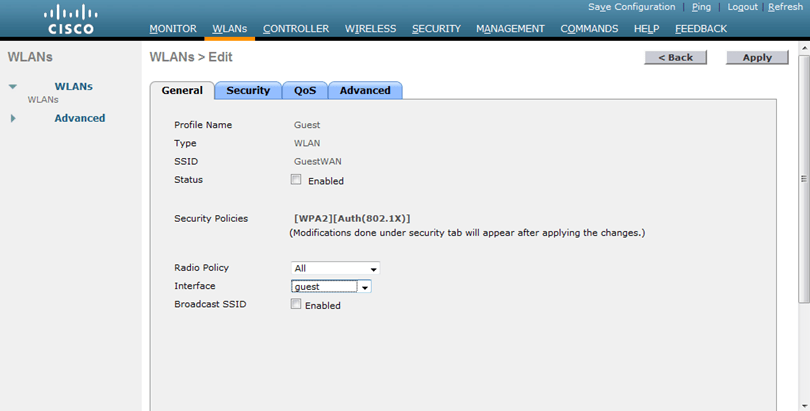Viewport: 810px width, 411px height.
Task: Open the Interface dropdown showing guest
Action: 331,286
